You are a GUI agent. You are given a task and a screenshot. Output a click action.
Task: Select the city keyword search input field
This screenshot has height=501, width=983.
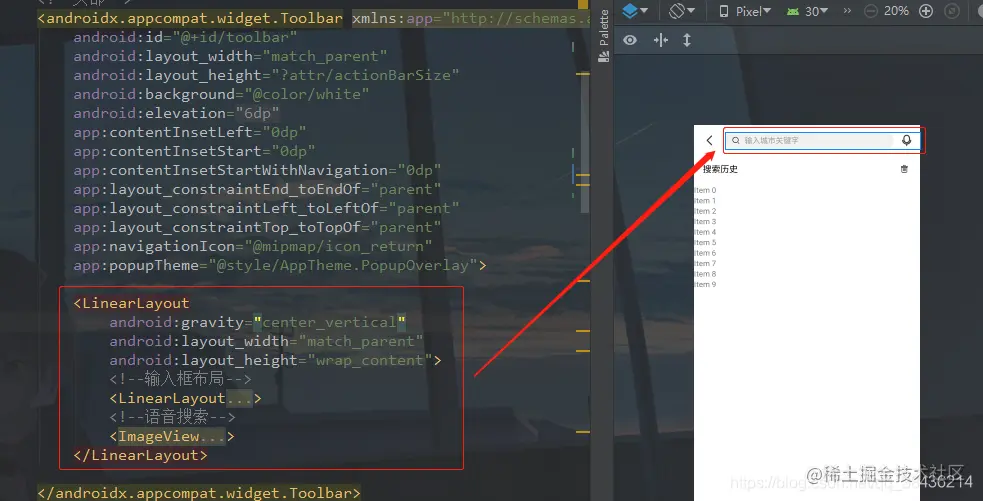(x=809, y=140)
